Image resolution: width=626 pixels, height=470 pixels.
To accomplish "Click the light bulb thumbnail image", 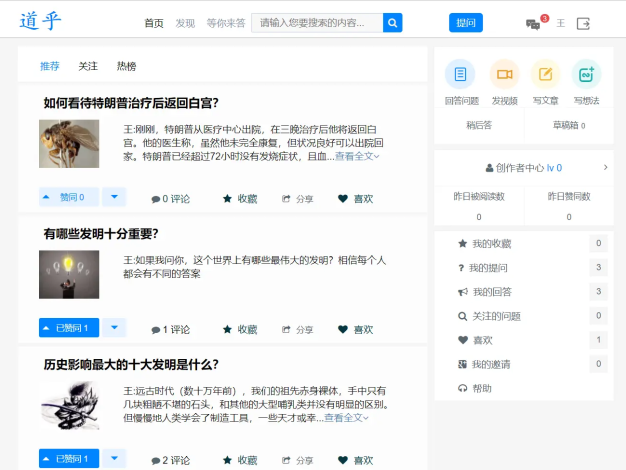I will pyautogui.click(x=69, y=275).
